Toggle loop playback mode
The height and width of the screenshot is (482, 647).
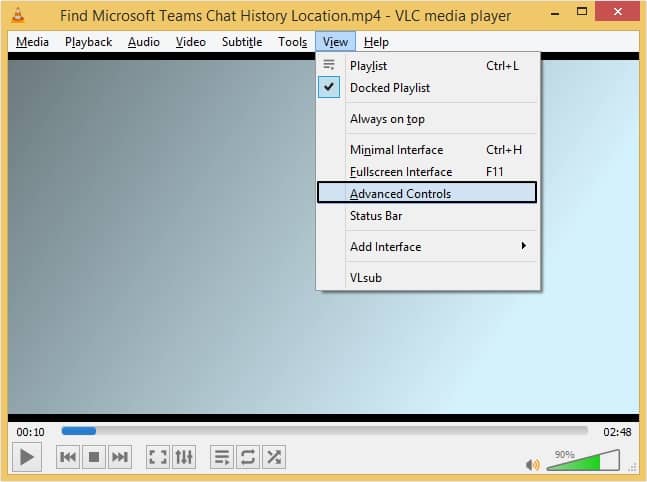pyautogui.click(x=248, y=457)
